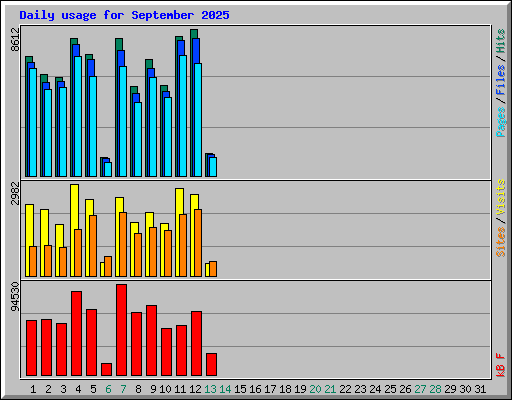Click day 18 on the x-axis

(285, 389)
